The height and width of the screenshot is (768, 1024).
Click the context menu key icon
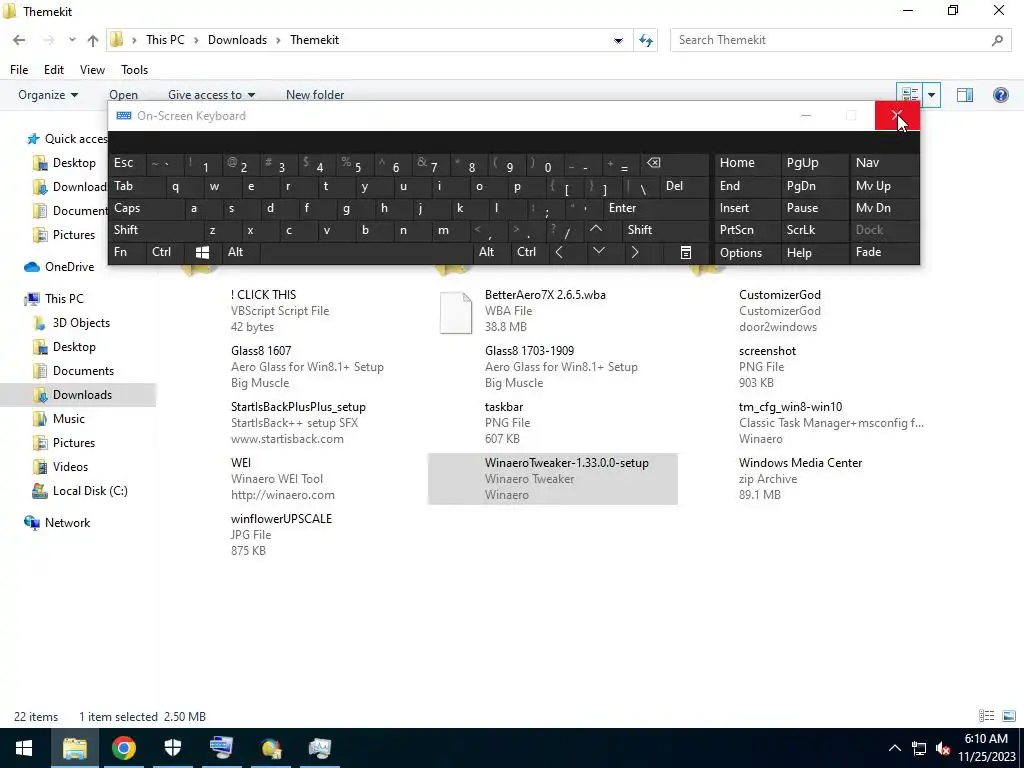(x=686, y=253)
